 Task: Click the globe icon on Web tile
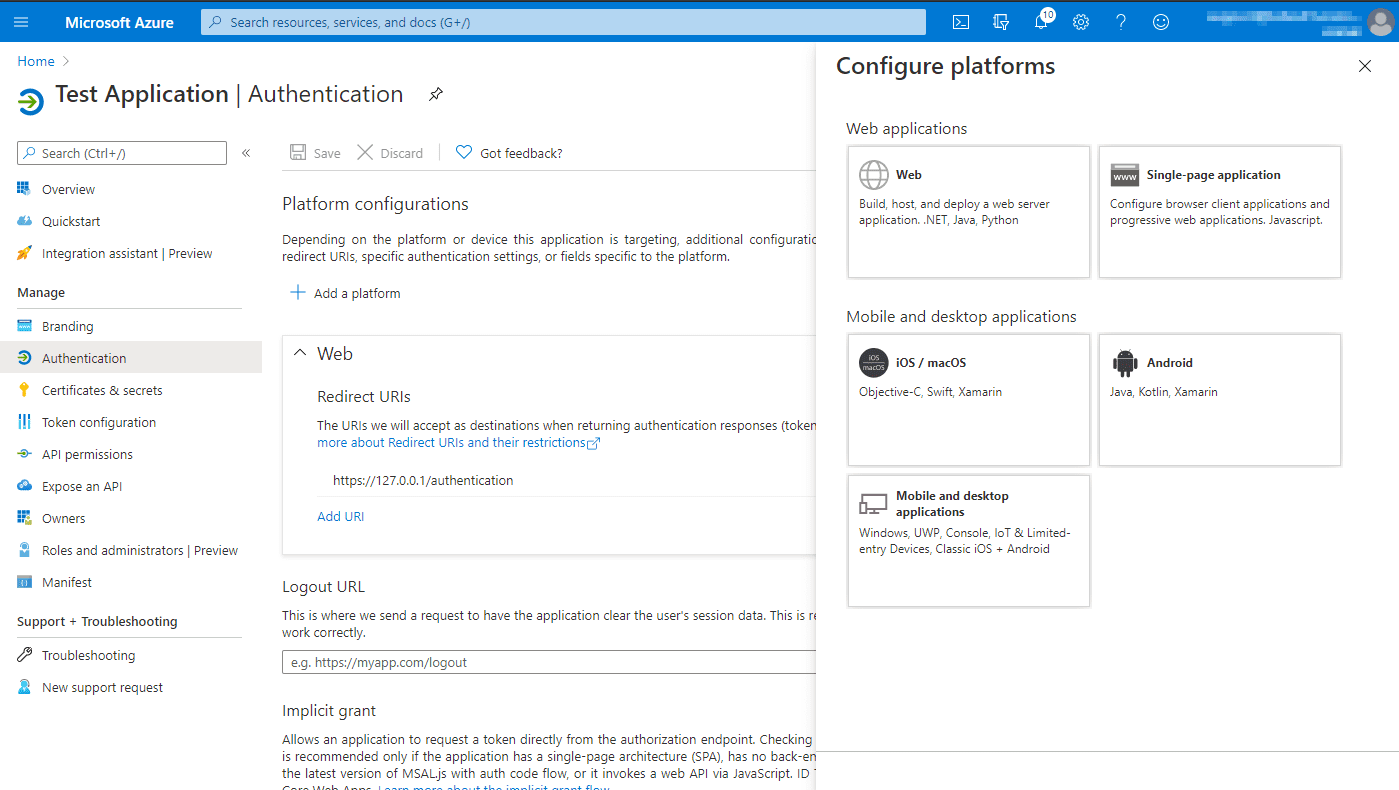(874, 175)
